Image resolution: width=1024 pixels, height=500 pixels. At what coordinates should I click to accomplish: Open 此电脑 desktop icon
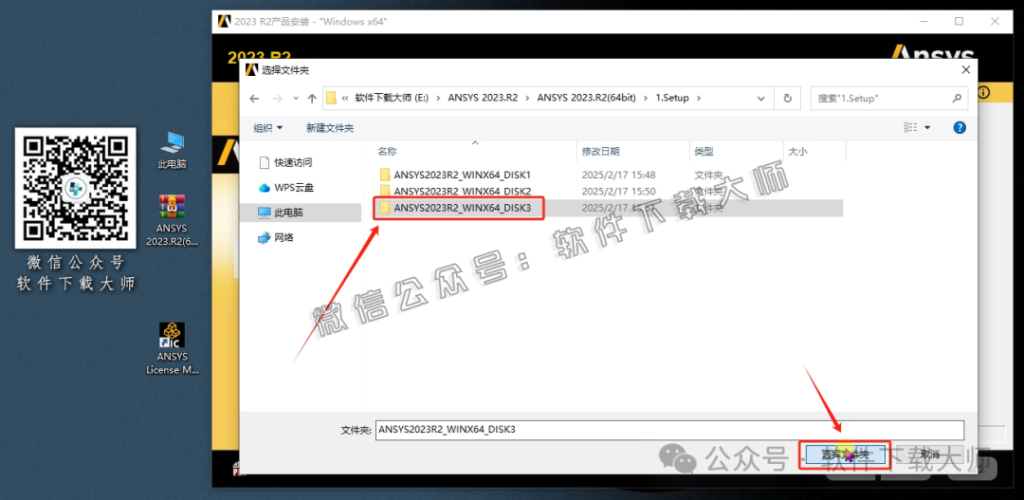tap(172, 151)
